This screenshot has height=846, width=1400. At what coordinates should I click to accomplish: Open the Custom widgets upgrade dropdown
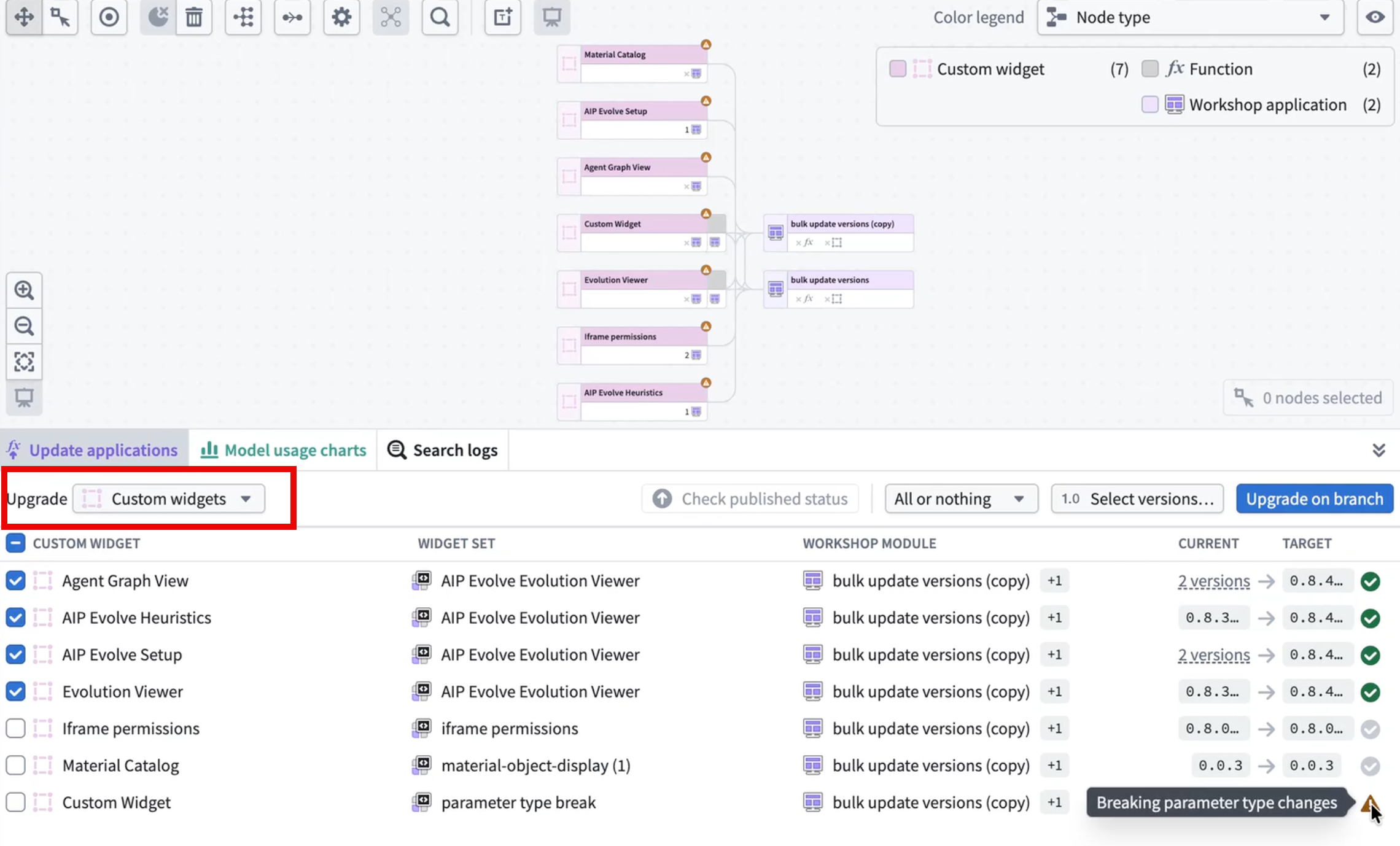point(169,499)
